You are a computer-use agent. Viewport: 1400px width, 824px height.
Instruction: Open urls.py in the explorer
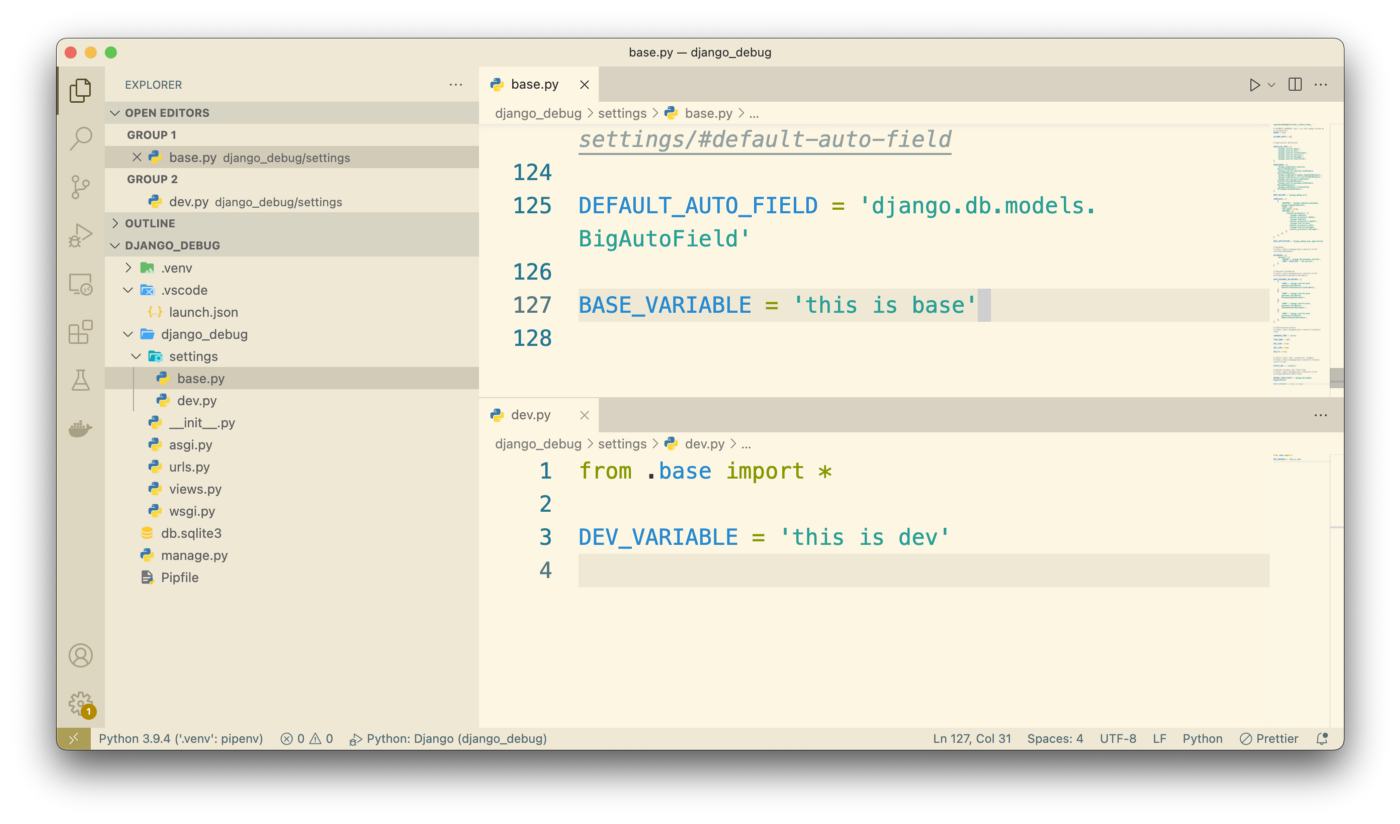(292, 467)
